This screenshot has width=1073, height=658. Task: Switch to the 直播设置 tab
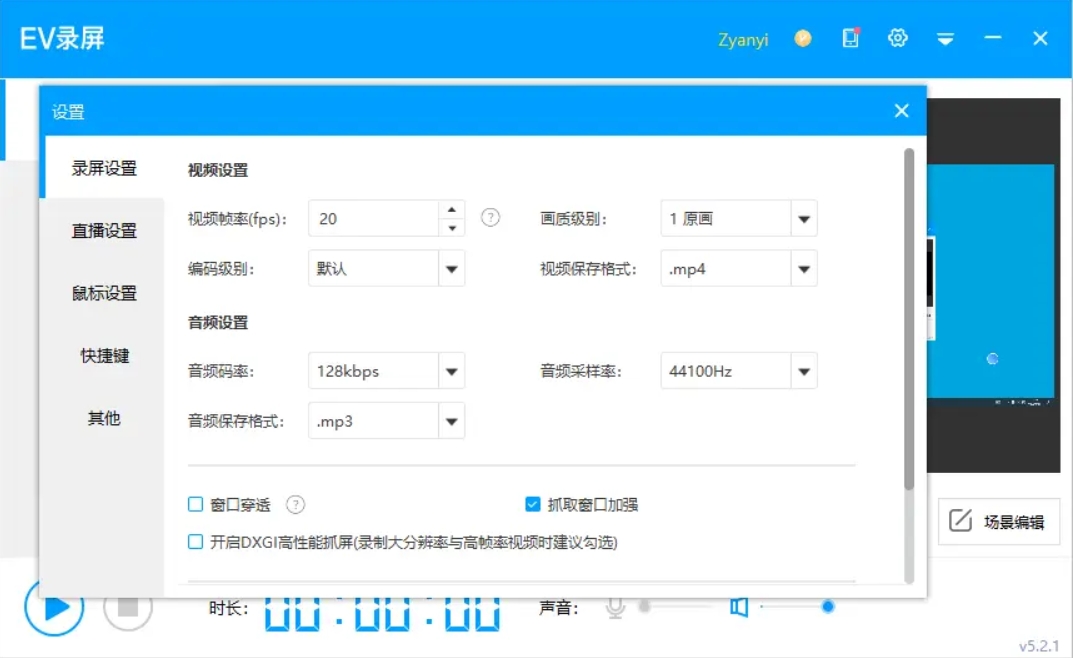(105, 231)
